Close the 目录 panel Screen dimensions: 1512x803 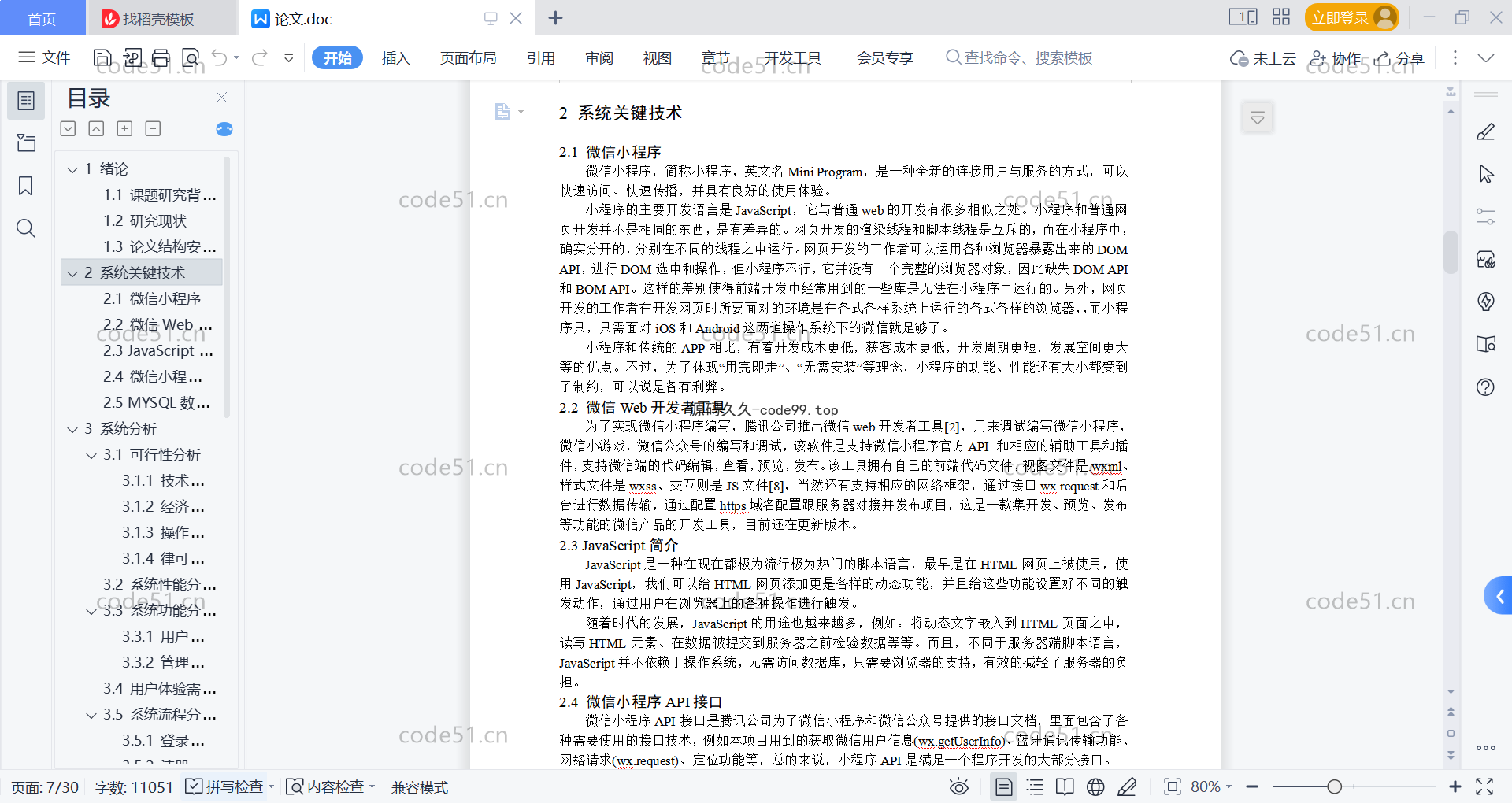click(221, 97)
